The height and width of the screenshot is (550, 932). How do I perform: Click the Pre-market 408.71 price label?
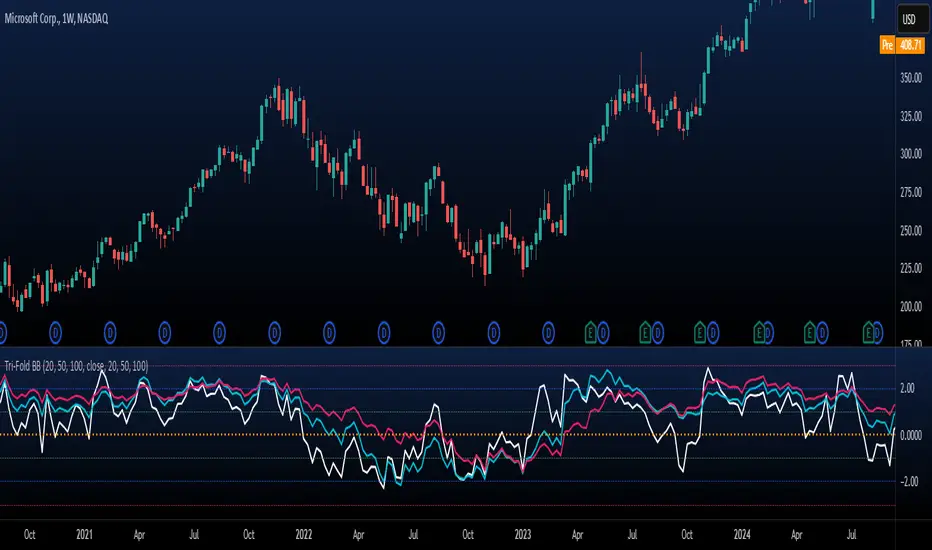tap(902, 45)
